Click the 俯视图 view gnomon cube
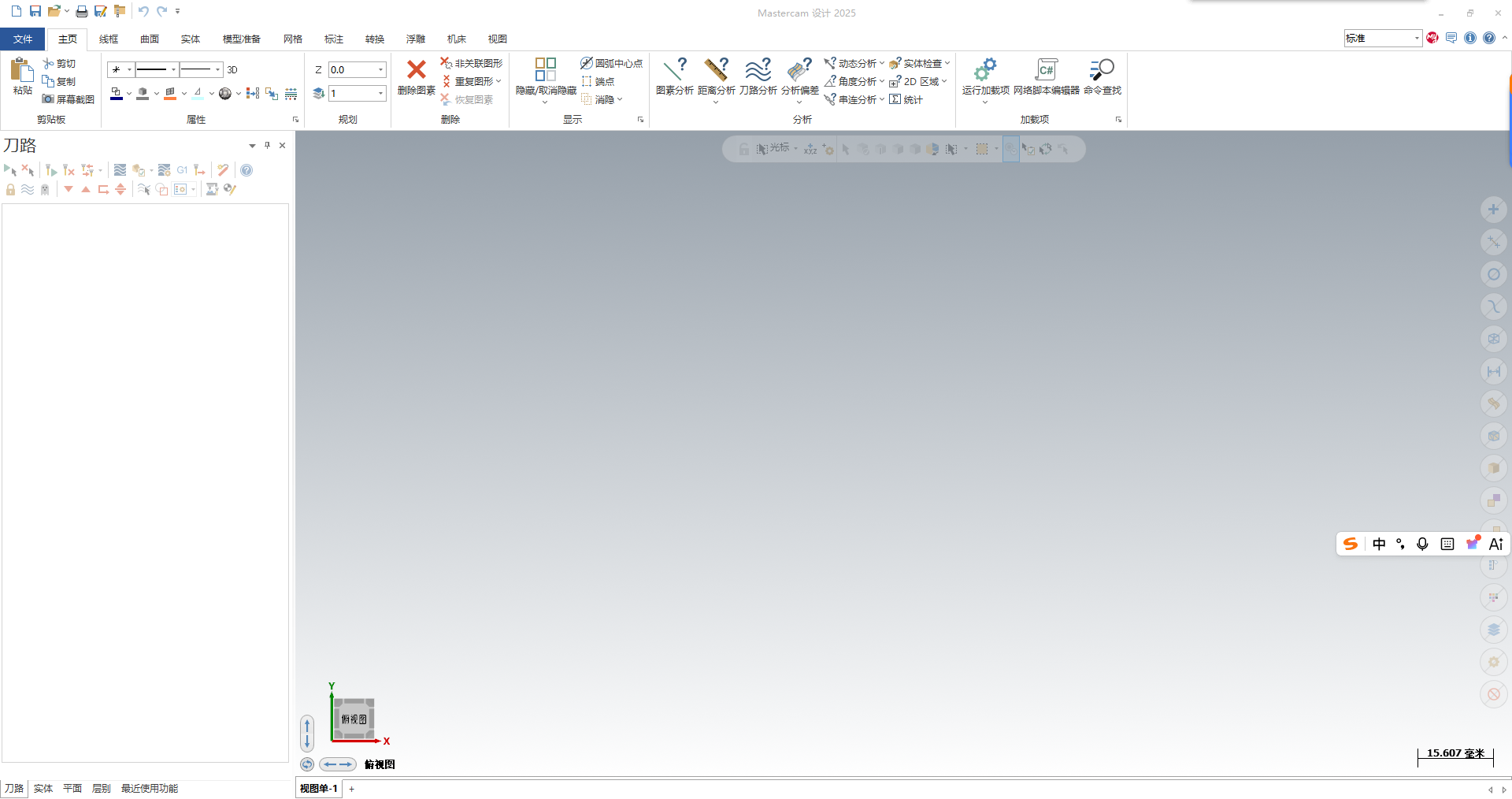The image size is (1512, 799). click(x=354, y=719)
